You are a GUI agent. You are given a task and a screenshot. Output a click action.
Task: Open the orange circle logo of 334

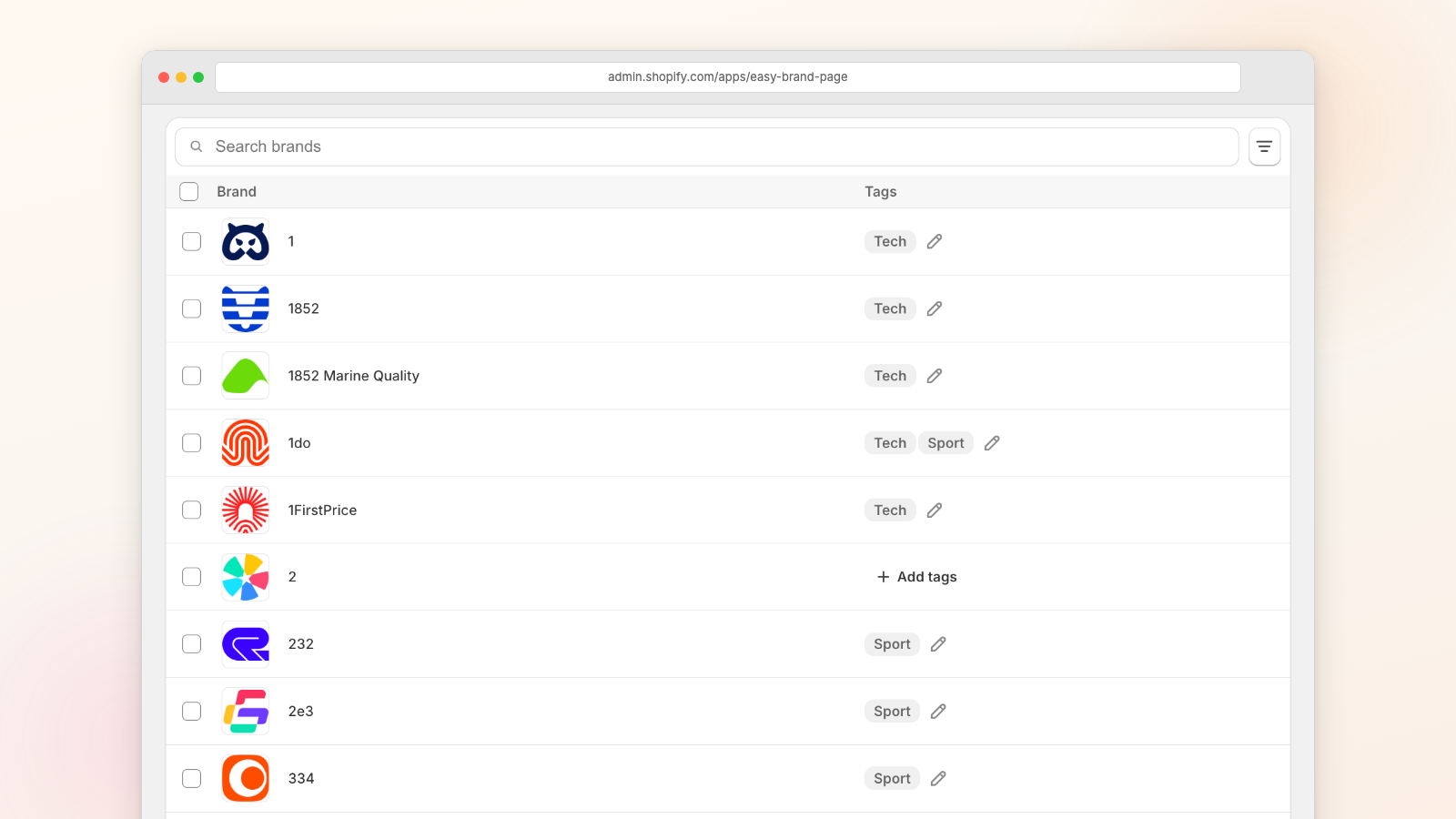tap(246, 778)
